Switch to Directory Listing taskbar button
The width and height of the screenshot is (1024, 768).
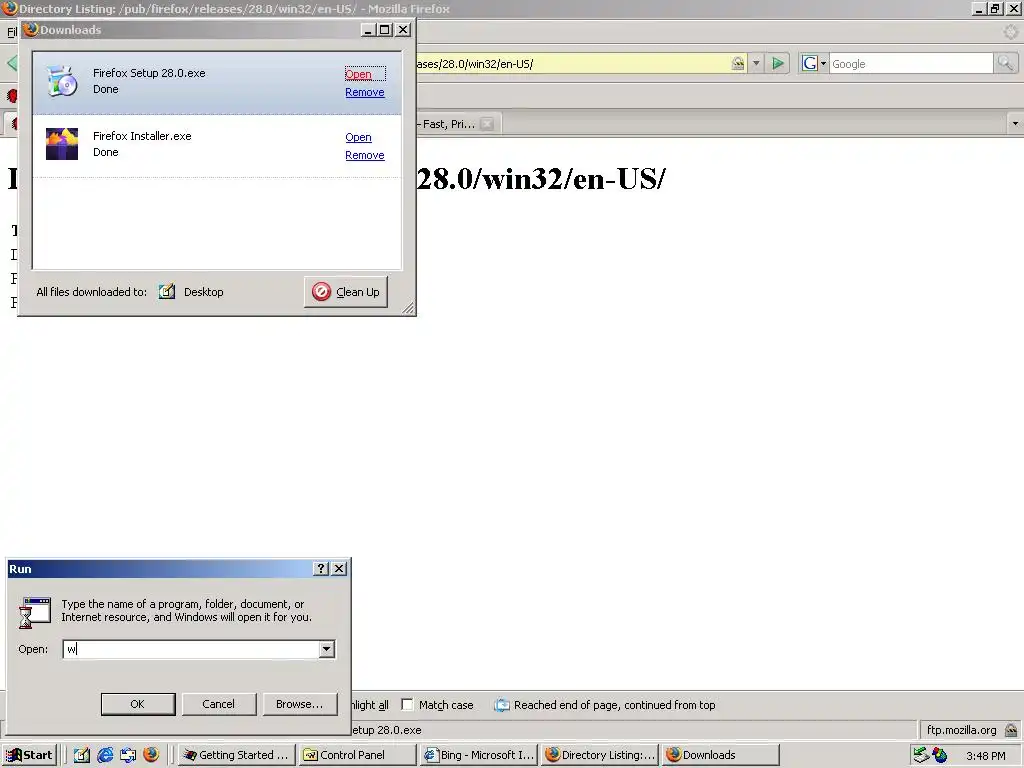(x=600, y=755)
